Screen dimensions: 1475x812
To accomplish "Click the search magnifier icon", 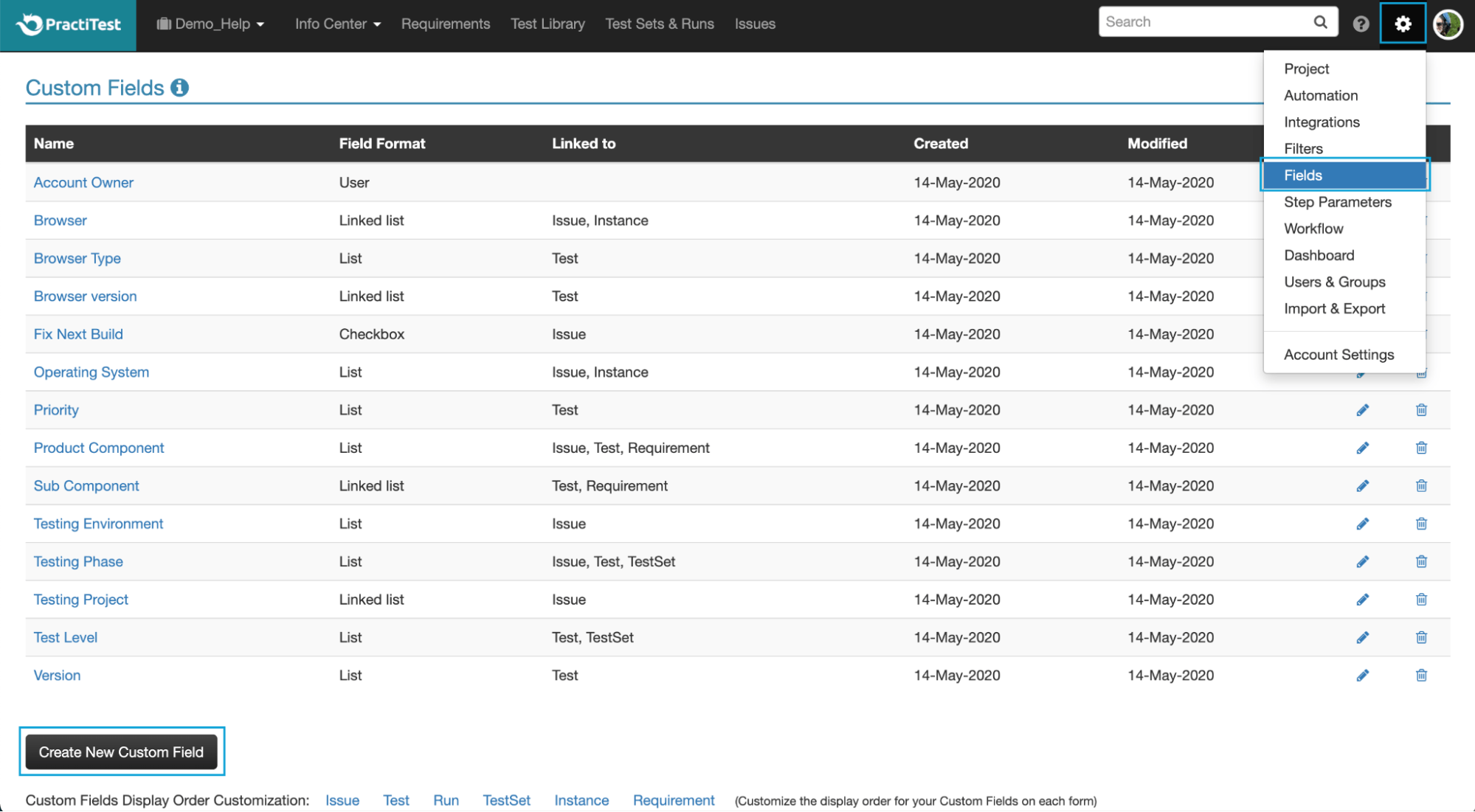I will coord(1320,21).
